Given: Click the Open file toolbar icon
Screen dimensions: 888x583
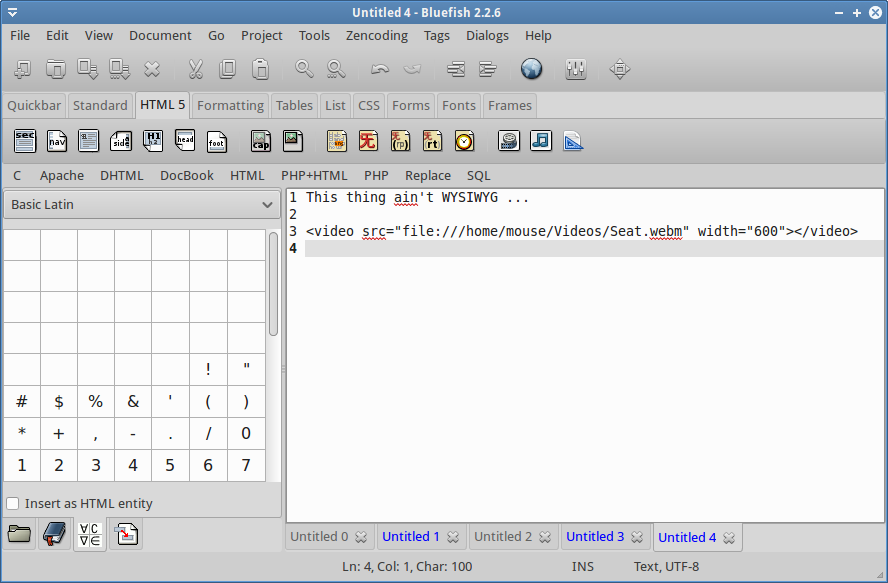Looking at the screenshot, I should [56, 69].
